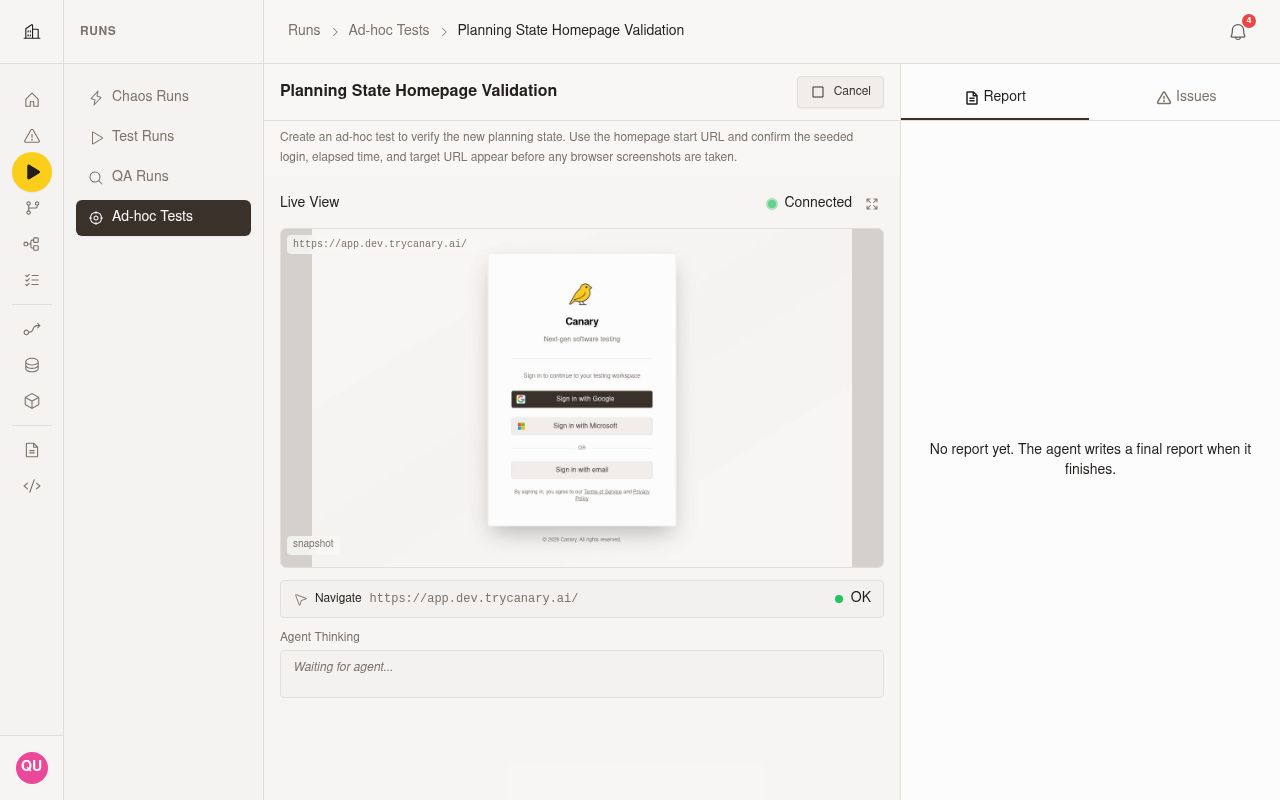This screenshot has height=800, width=1280.
Task: Open the checklist icon in sidebar
Action: (x=32, y=280)
